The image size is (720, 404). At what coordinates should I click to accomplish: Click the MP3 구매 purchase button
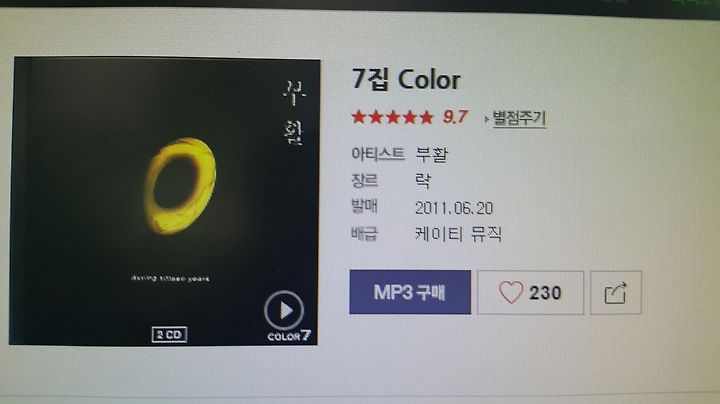pyautogui.click(x=410, y=292)
